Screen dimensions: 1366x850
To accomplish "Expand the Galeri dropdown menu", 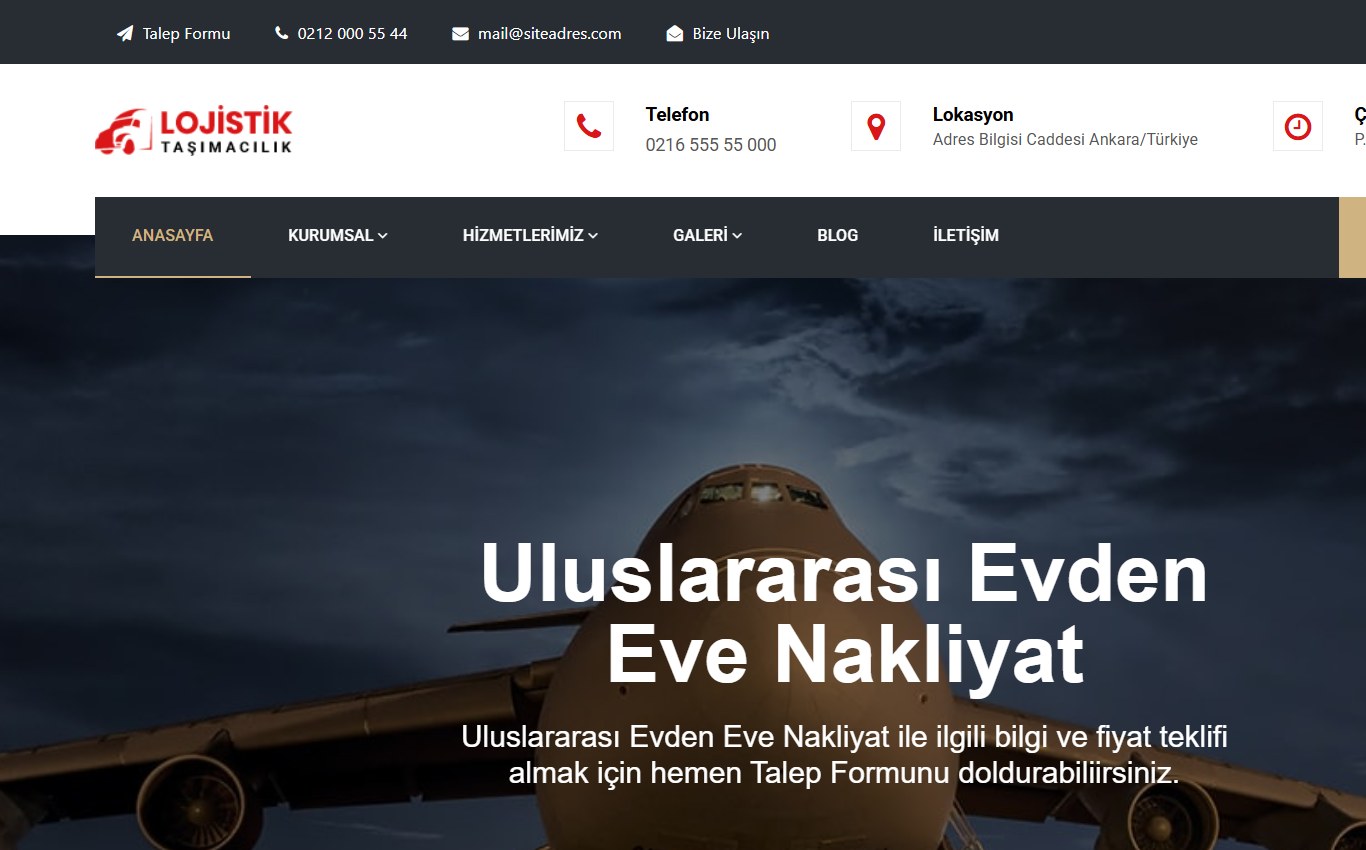I will point(707,236).
